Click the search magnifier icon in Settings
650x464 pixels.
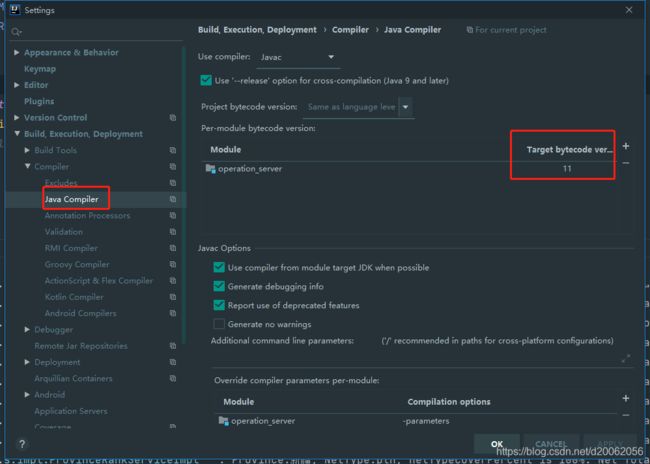16,32
